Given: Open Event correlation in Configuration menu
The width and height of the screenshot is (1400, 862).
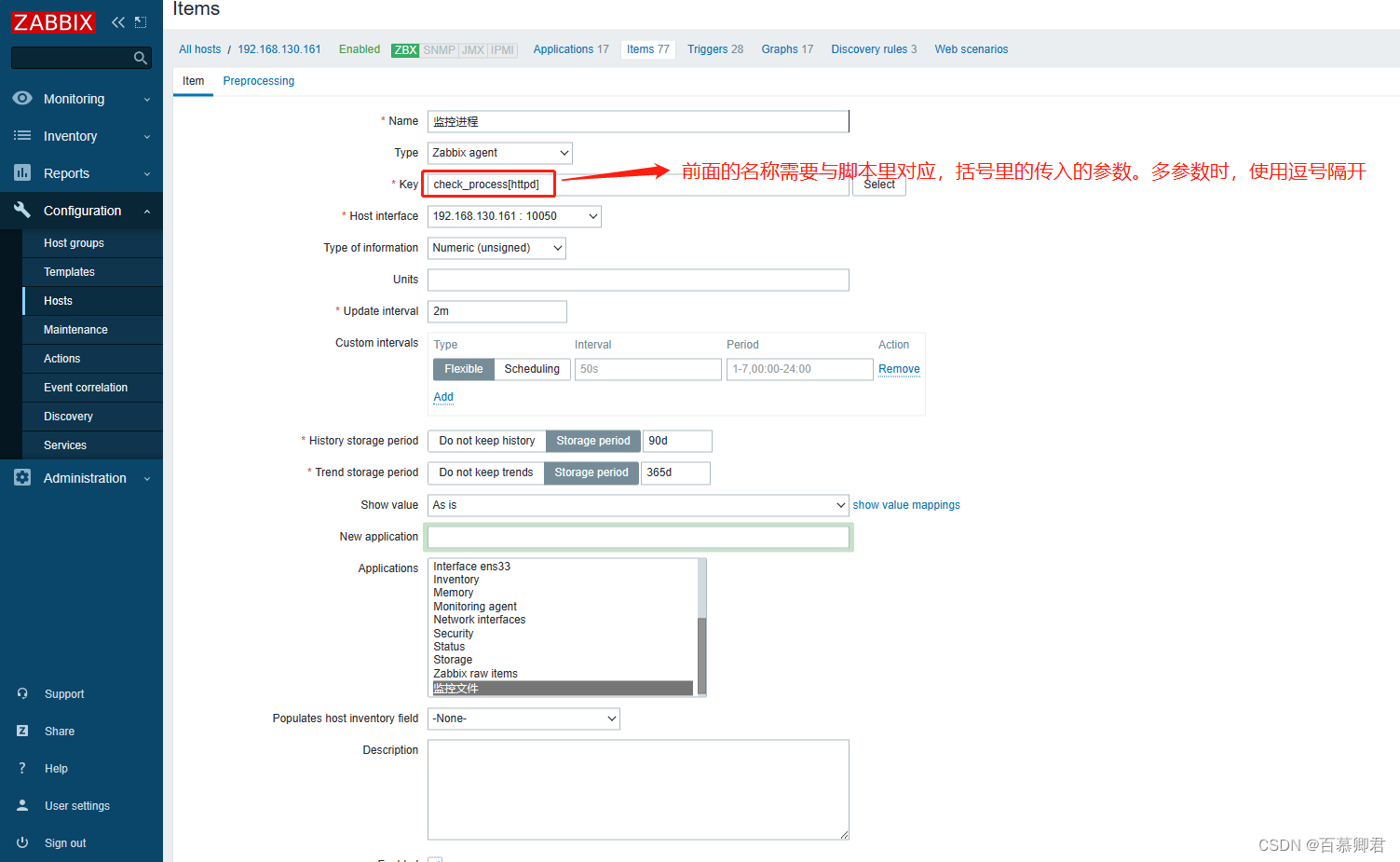Looking at the screenshot, I should coord(86,388).
